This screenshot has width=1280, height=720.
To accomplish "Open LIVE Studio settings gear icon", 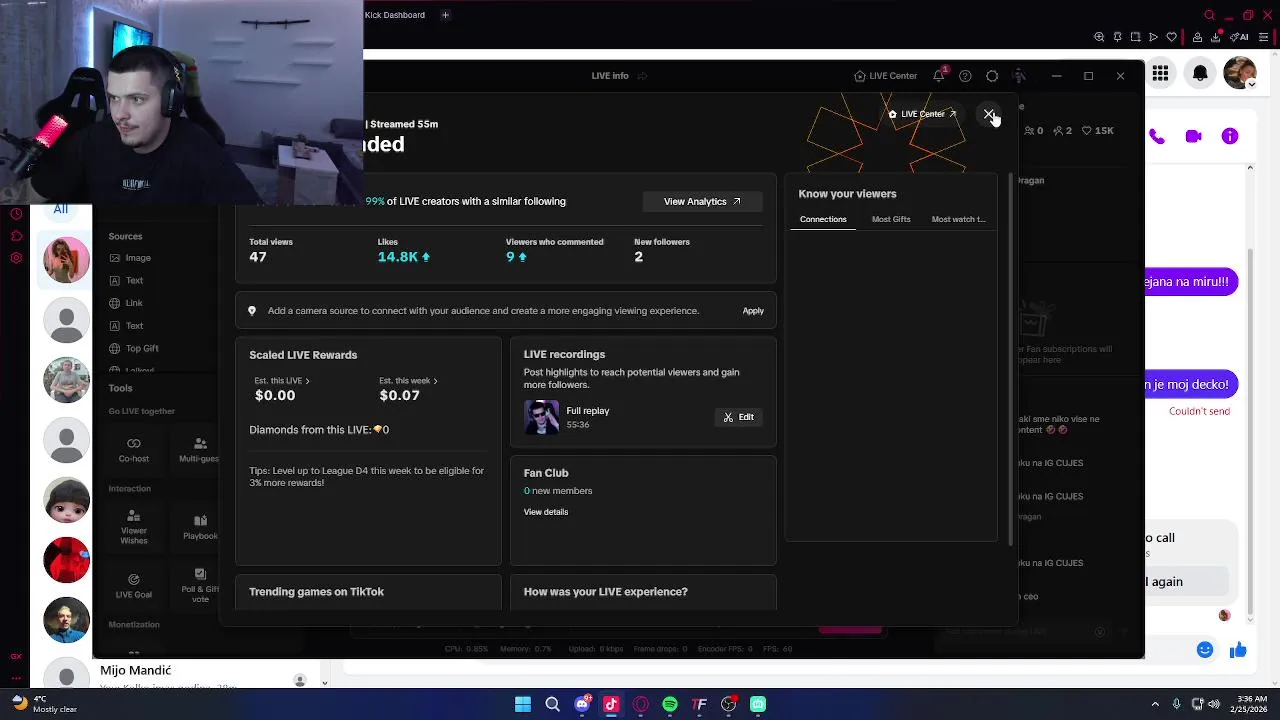I will [x=992, y=76].
